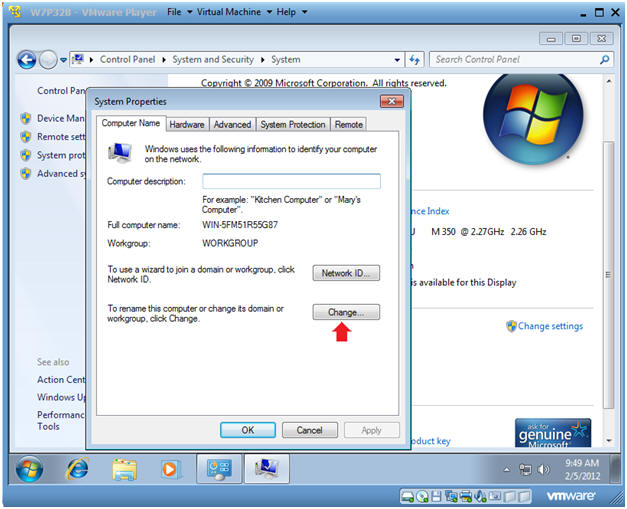Click the VMware hard disk device icon
The height and width of the screenshot is (509, 627).
(407, 497)
